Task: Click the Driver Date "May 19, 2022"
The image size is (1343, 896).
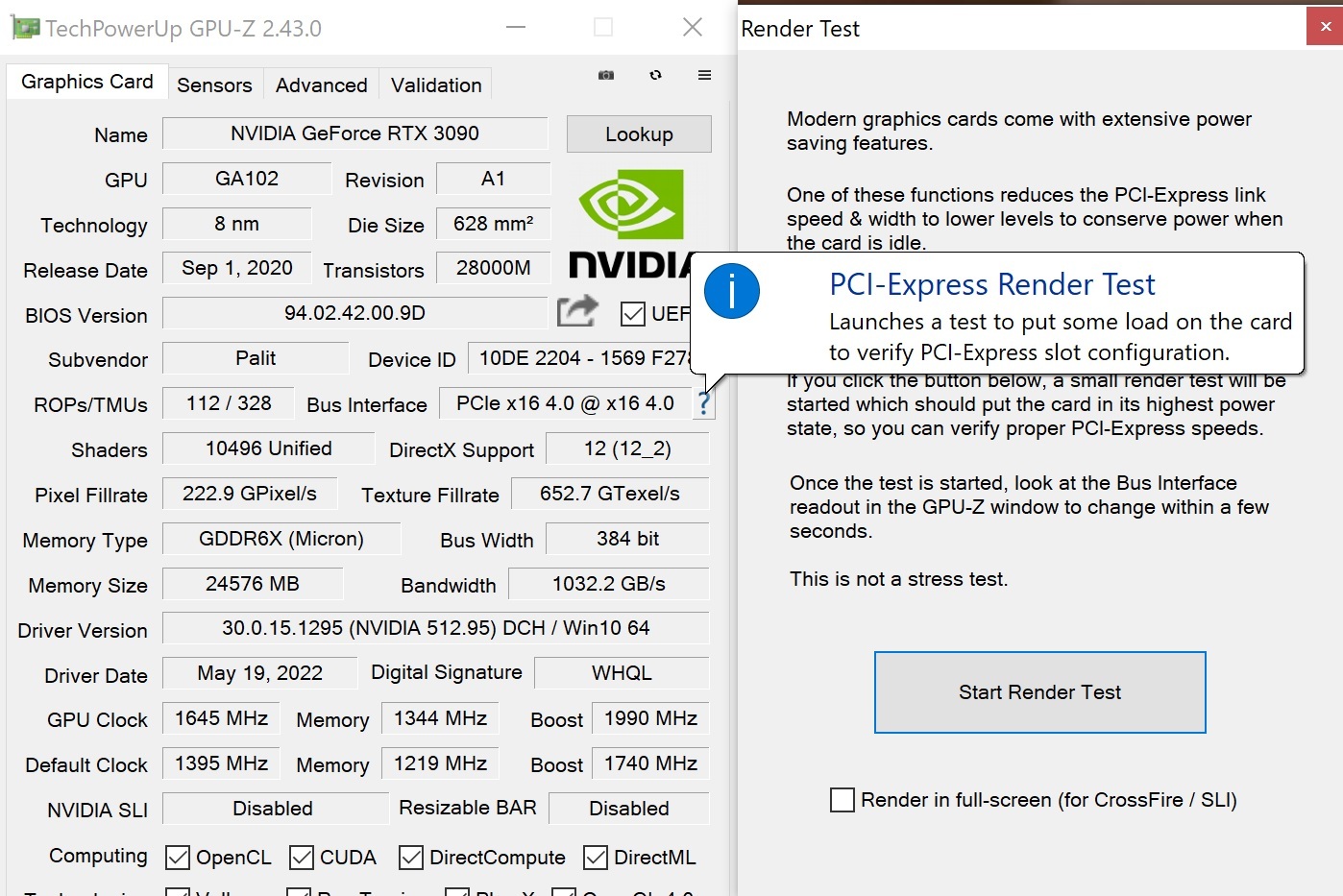Action: coord(259,673)
